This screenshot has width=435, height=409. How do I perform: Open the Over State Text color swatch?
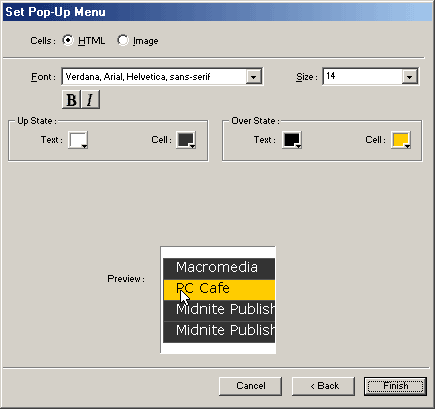point(292,140)
